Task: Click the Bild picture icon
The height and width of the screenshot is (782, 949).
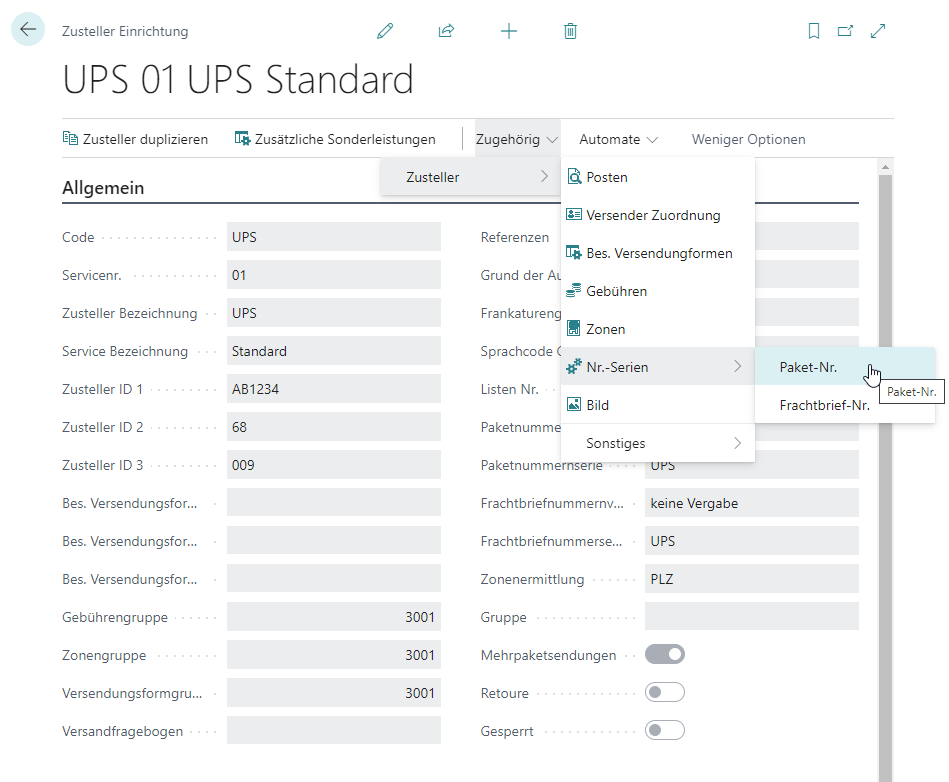Action: [x=574, y=404]
